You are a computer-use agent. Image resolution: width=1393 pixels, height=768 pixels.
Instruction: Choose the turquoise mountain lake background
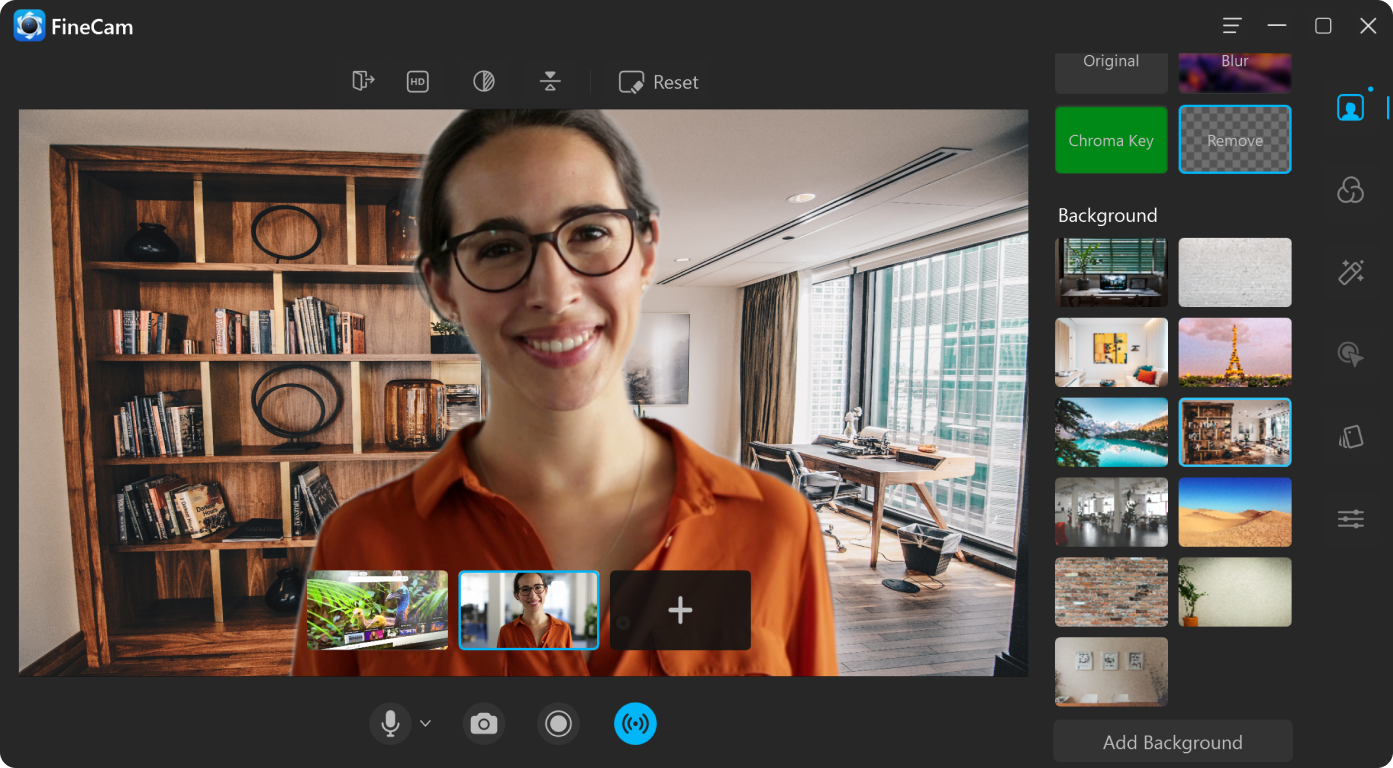coord(1111,432)
